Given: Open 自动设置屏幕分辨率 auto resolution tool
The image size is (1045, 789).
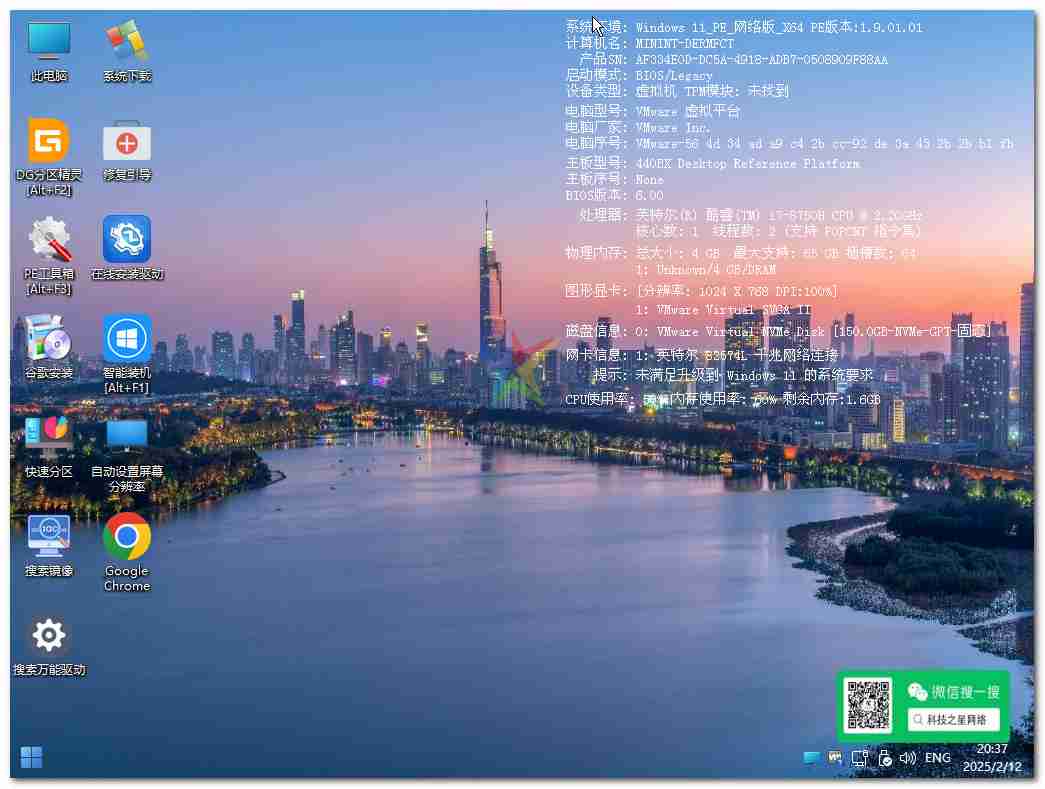Looking at the screenshot, I should pos(126,435).
